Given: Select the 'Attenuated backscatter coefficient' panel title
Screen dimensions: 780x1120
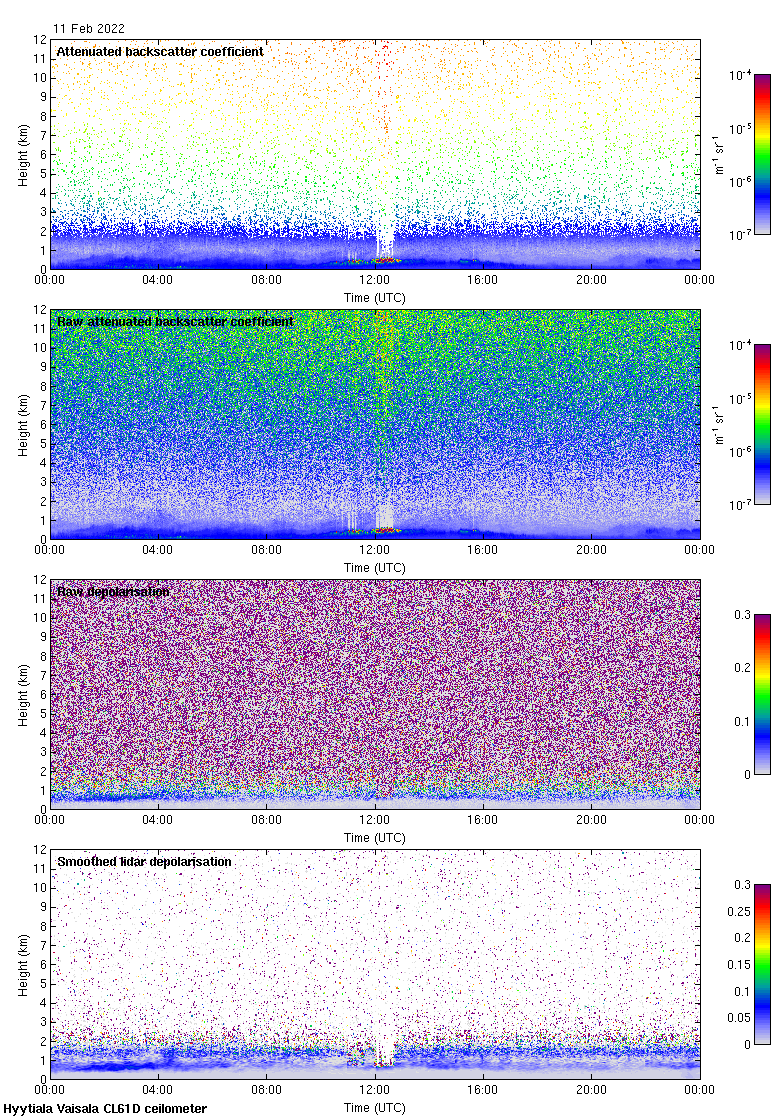Looking at the screenshot, I should tap(160, 51).
